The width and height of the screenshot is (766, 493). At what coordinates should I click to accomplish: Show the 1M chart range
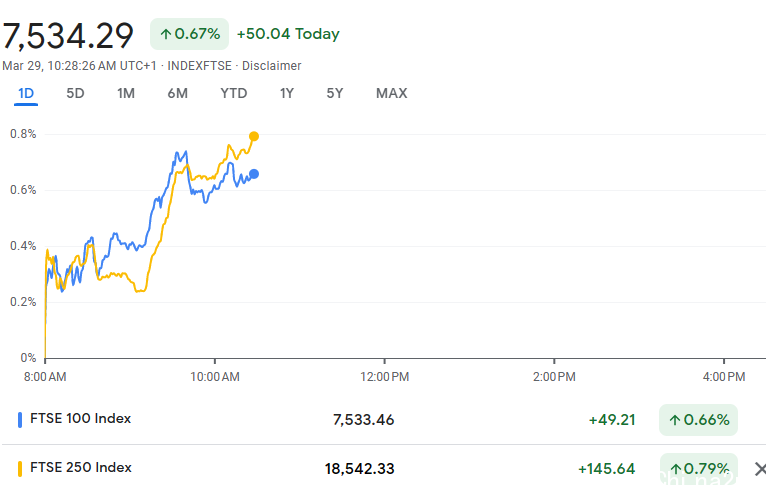pos(125,93)
